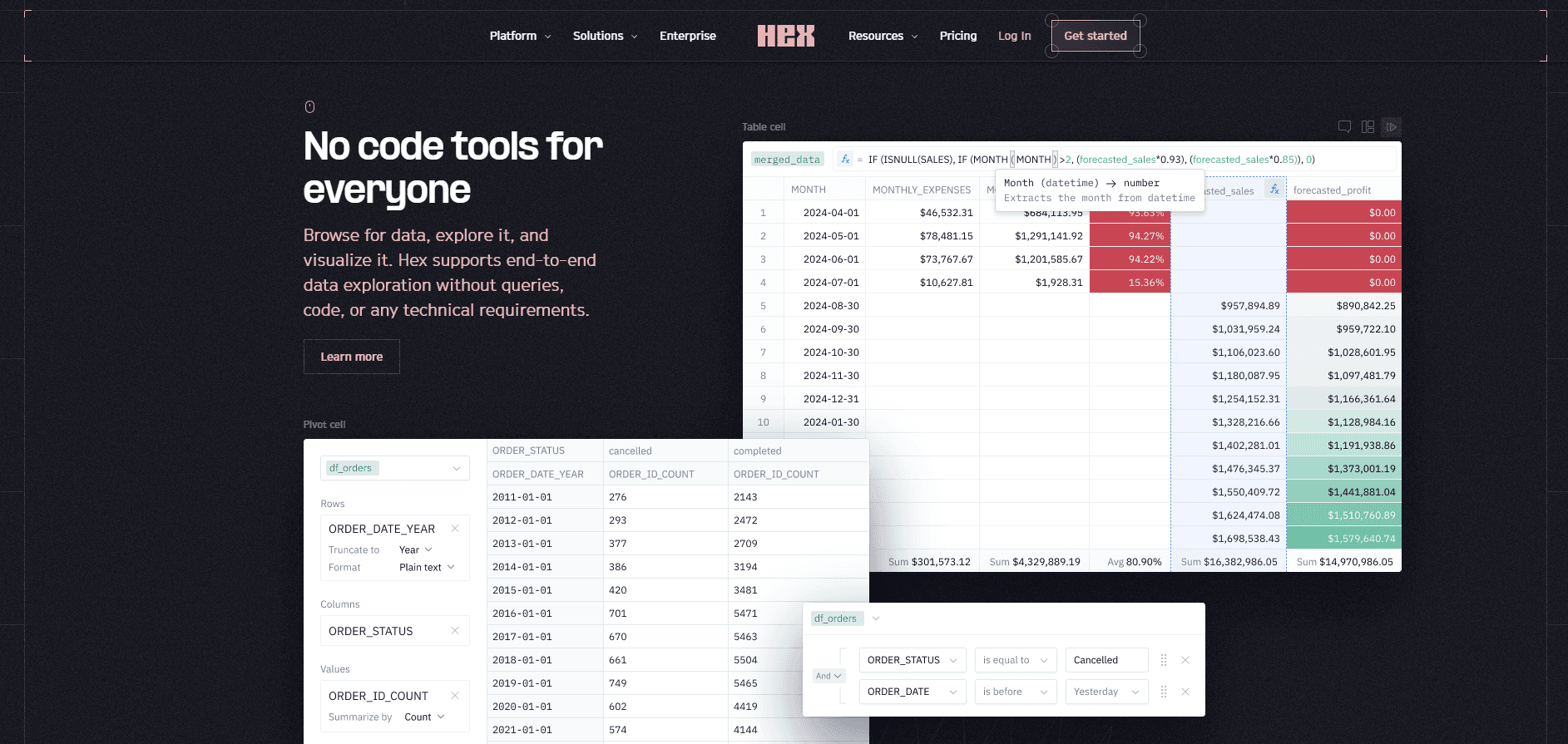The width and height of the screenshot is (1568, 744).
Task: Click the run cell play icon
Action: click(x=1391, y=126)
